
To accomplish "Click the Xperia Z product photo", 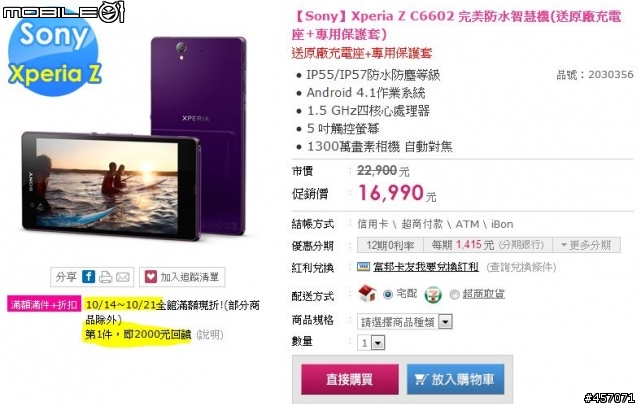I will click(135, 139).
